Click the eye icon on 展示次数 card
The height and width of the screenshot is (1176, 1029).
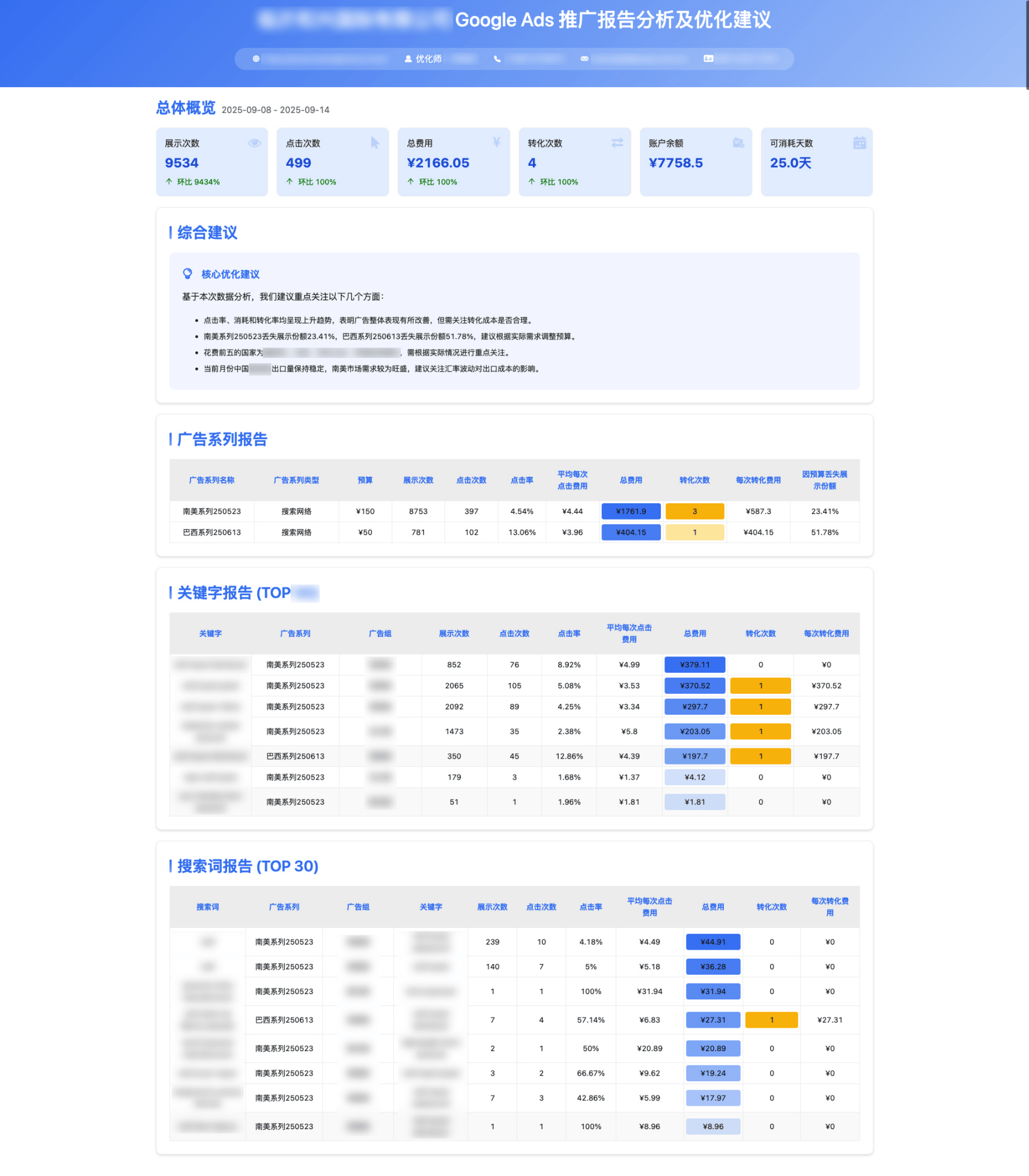[x=255, y=143]
